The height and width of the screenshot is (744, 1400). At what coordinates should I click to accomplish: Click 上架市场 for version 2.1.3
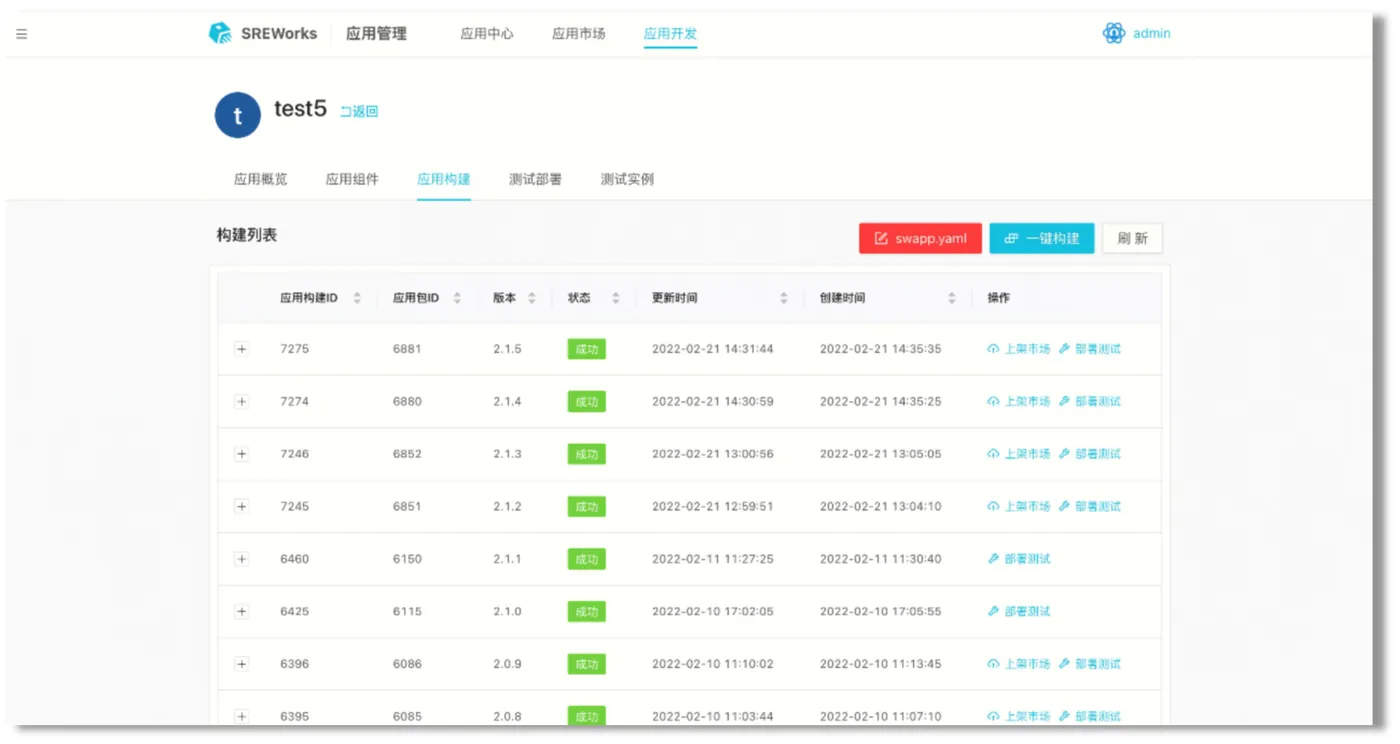1019,454
